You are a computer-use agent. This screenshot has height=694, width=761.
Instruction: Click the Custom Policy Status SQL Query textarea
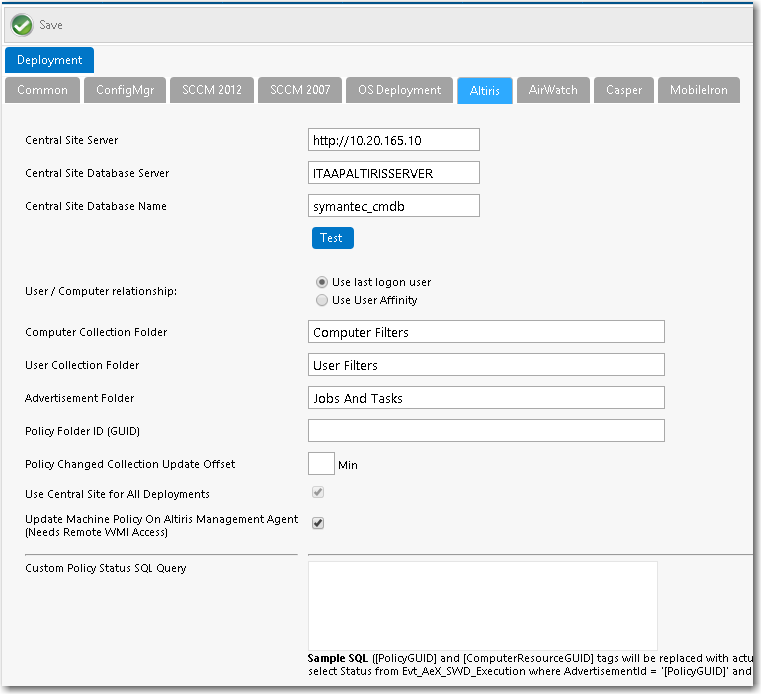(x=482, y=604)
